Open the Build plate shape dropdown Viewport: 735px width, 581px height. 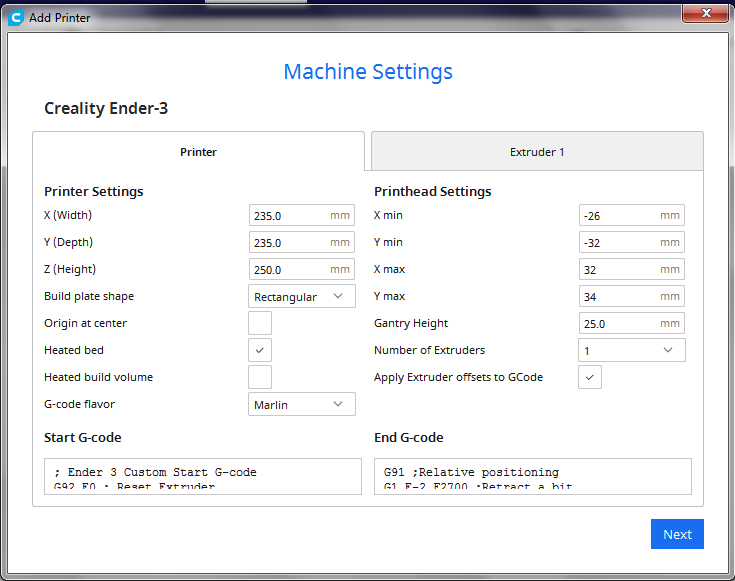pyautogui.click(x=302, y=296)
